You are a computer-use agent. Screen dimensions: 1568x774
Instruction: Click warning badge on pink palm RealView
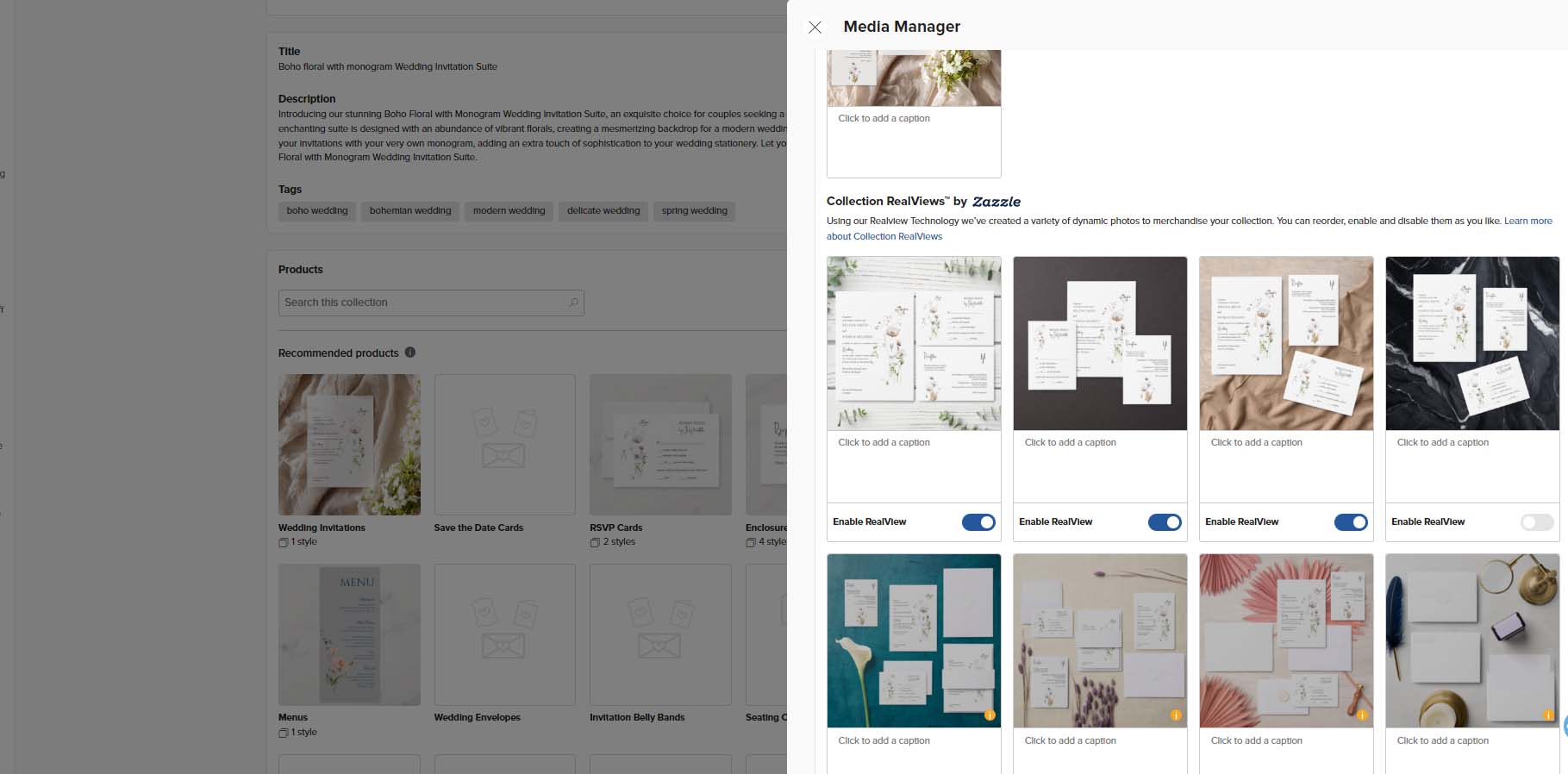coord(1362,715)
